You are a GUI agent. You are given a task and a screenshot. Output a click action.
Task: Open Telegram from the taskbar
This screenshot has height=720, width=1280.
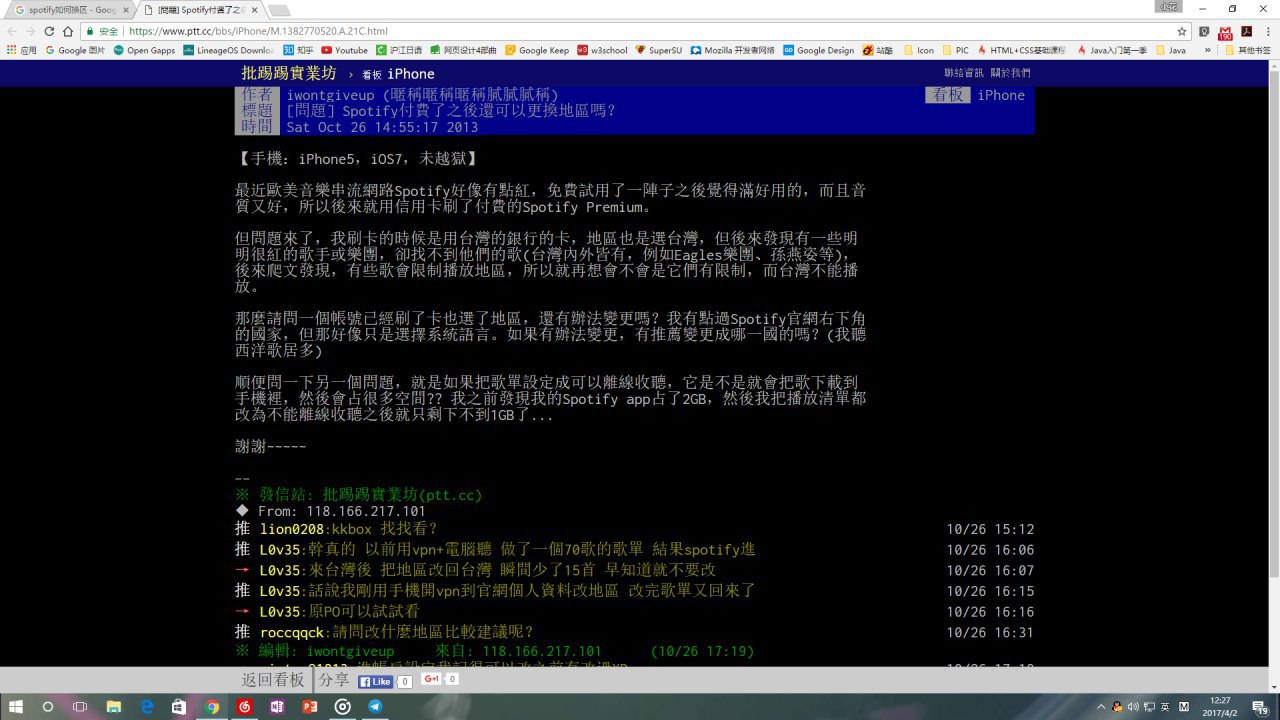[374, 706]
